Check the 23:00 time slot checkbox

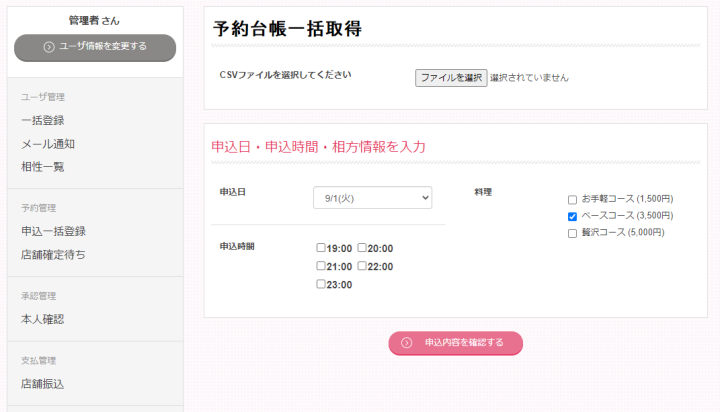(x=321, y=284)
